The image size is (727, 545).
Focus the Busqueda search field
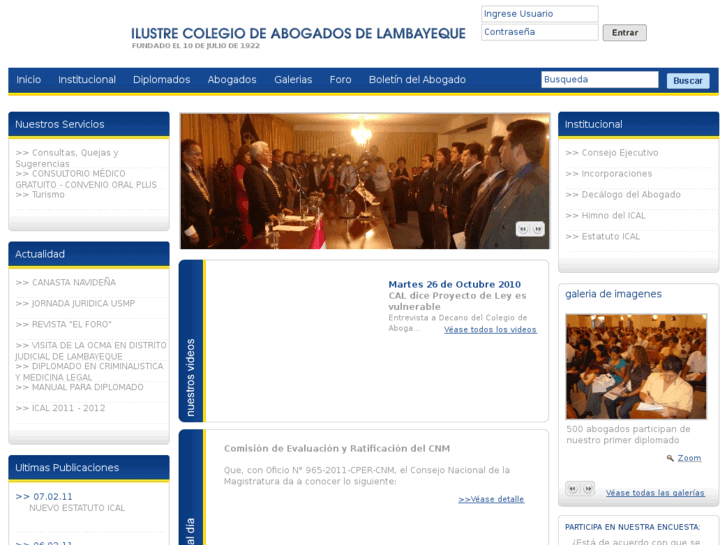[x=599, y=79]
